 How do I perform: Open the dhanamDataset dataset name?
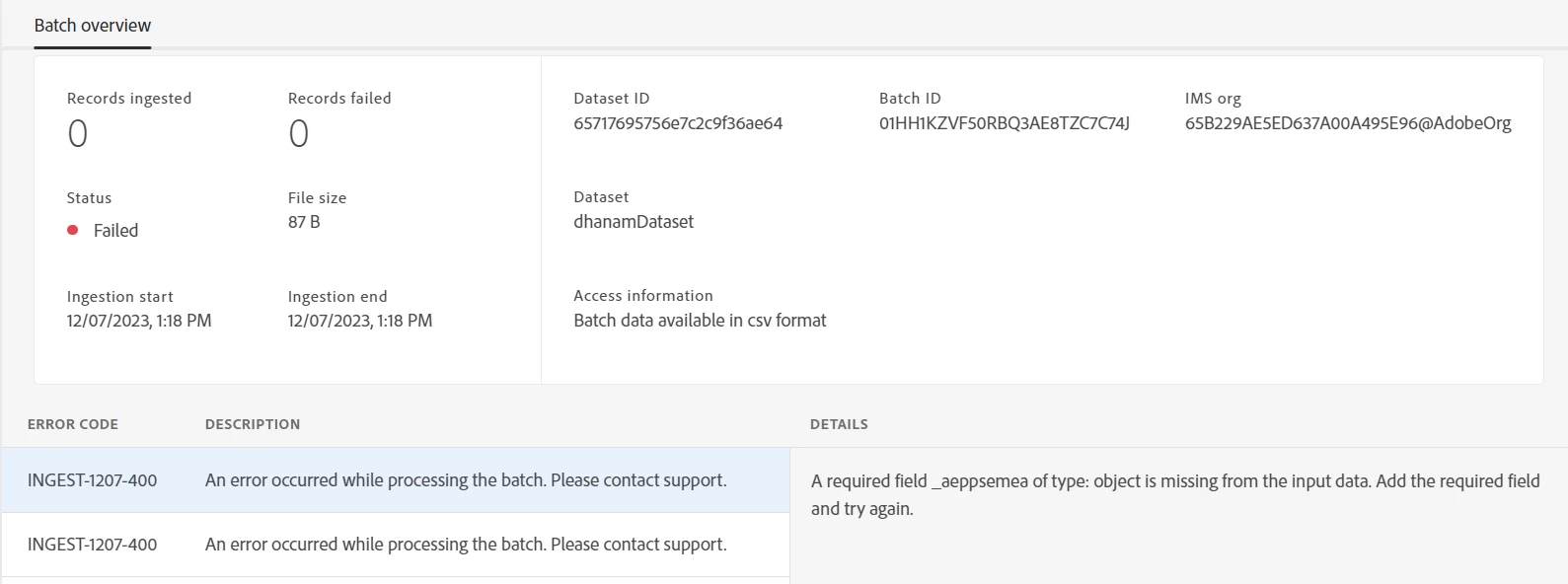point(634,222)
